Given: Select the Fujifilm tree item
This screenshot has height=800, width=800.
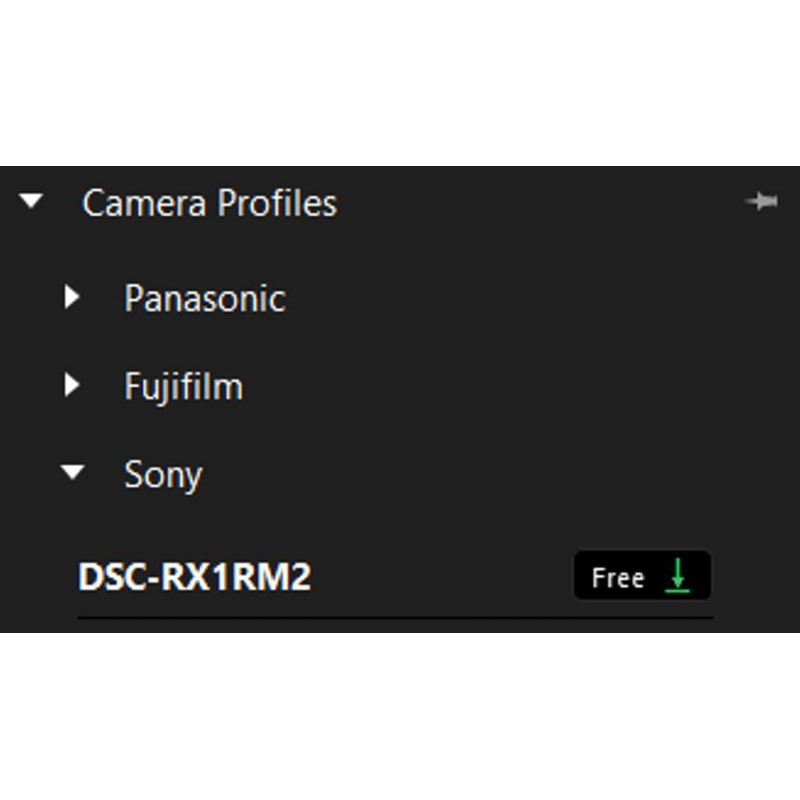Looking at the screenshot, I should click(183, 386).
